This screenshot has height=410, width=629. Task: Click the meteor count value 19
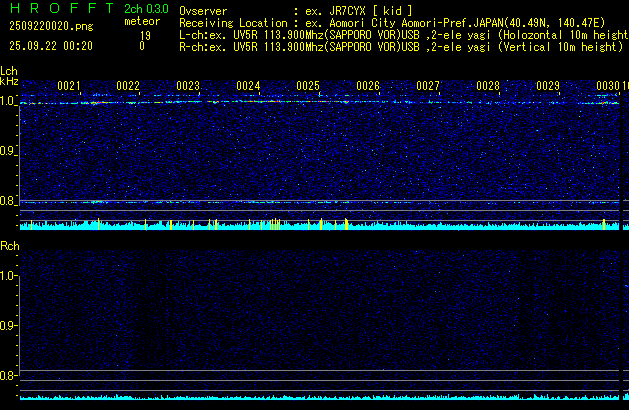point(145,35)
